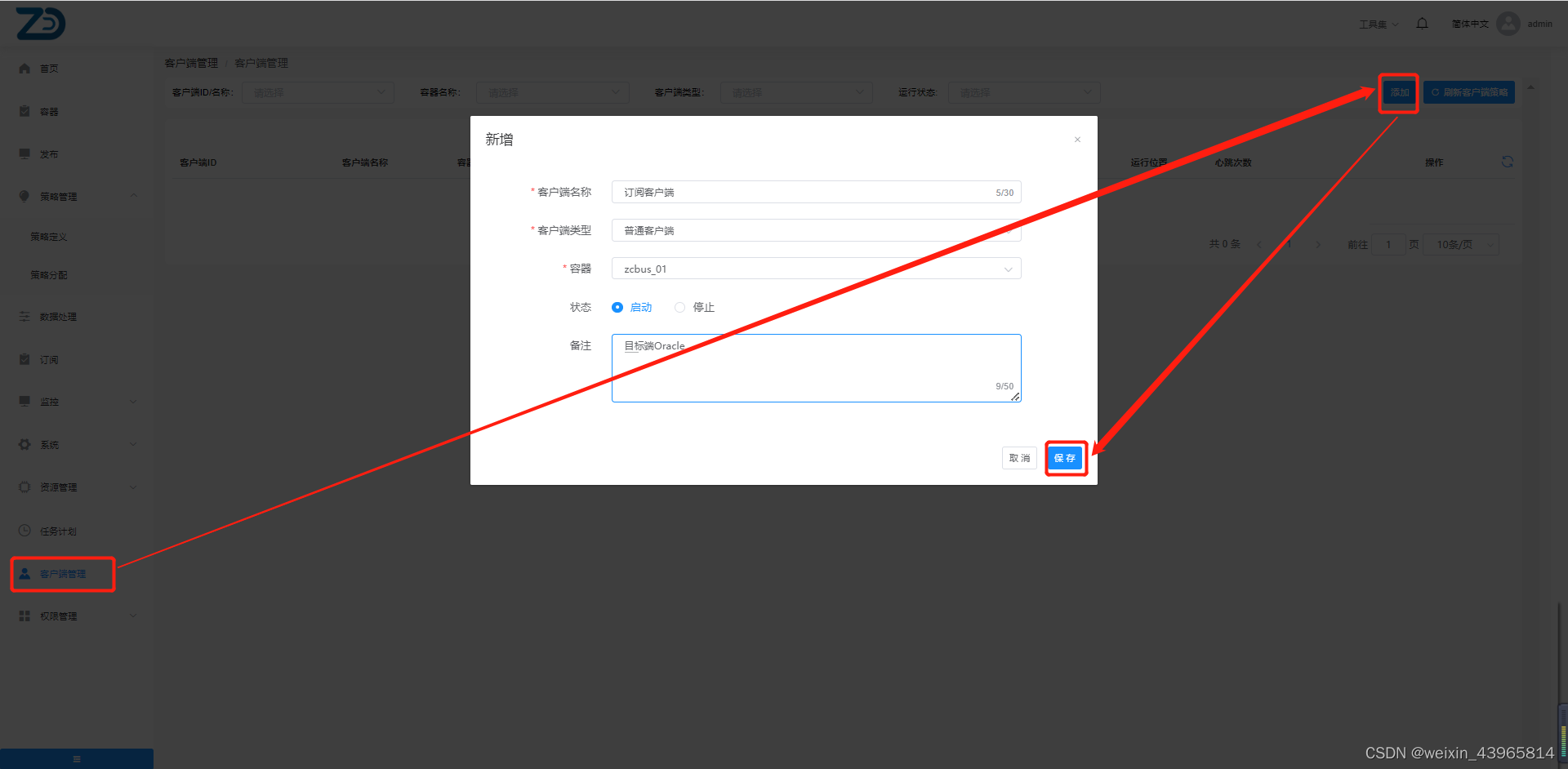Click the home icon beside 首页
This screenshot has height=769, width=1568.
point(24,69)
